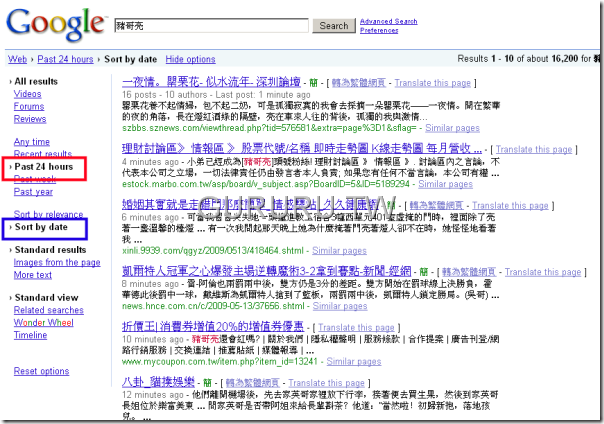Open Advanced Search link
Image resolution: width=604 pixels, height=424 pixels.
coord(388,21)
